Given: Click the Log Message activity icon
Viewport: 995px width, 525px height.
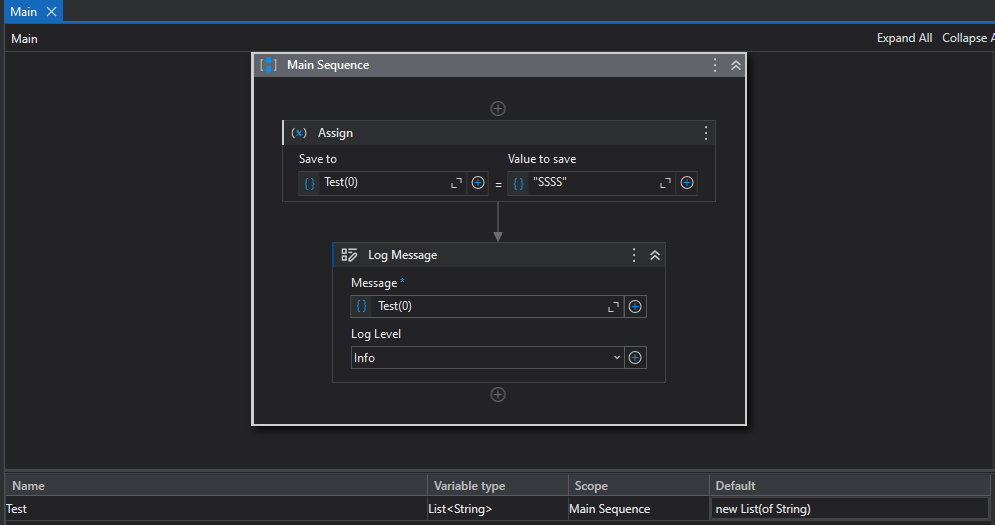Looking at the screenshot, I should tap(349, 255).
